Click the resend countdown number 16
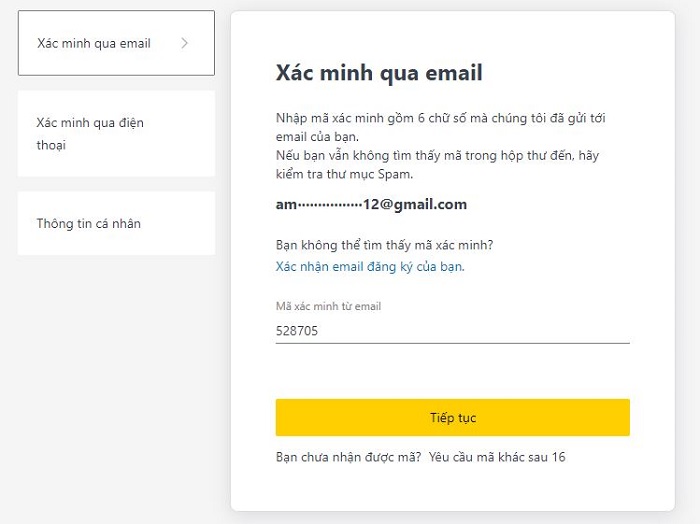Viewport: 700px width, 524px height. [x=558, y=457]
